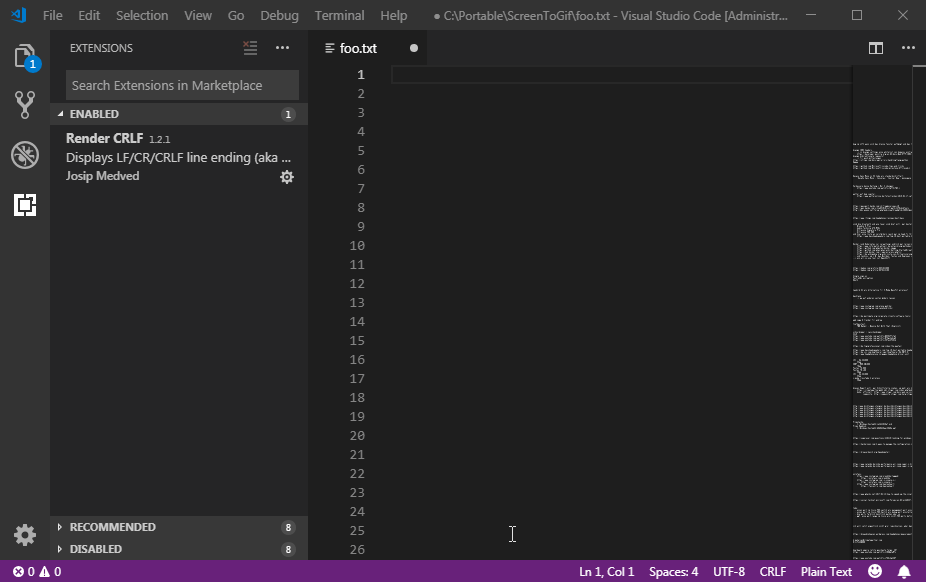
Task: Select the foo.txt editor tab
Action: (360, 47)
